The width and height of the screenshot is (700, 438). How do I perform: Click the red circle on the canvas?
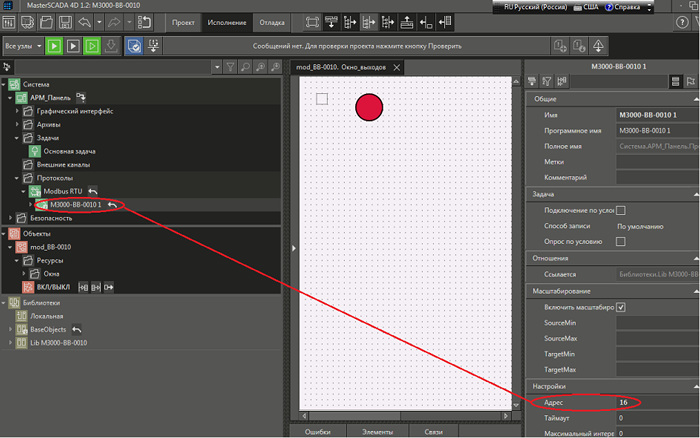pos(369,106)
